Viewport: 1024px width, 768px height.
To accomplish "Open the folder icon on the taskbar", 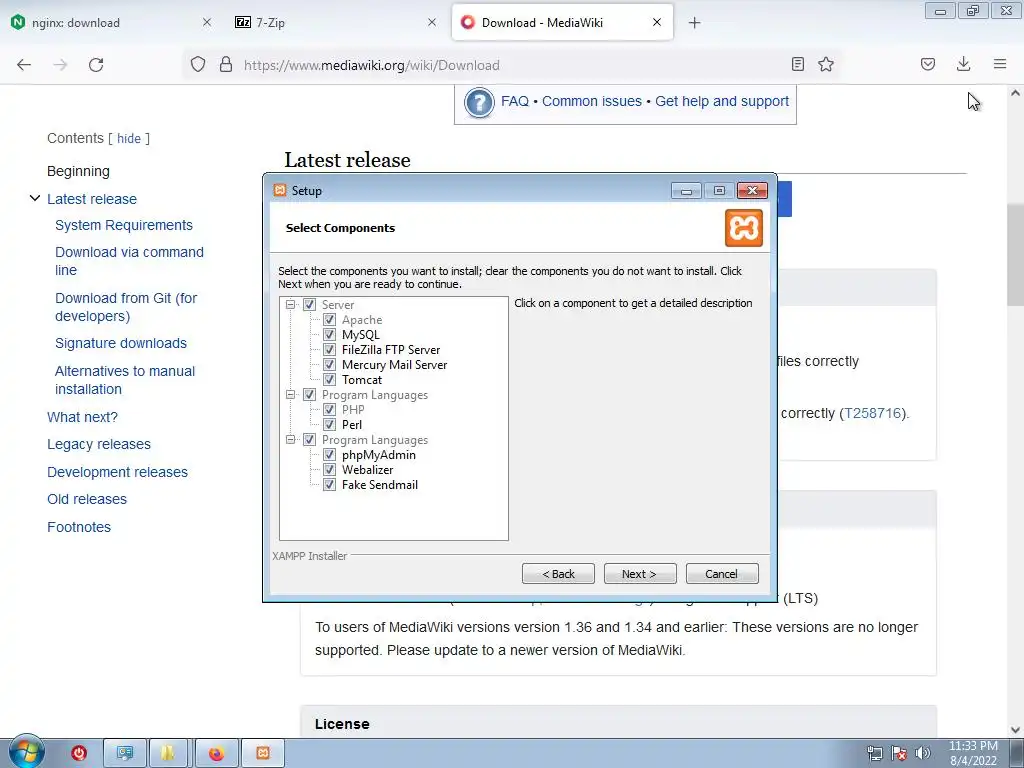I will coord(168,753).
